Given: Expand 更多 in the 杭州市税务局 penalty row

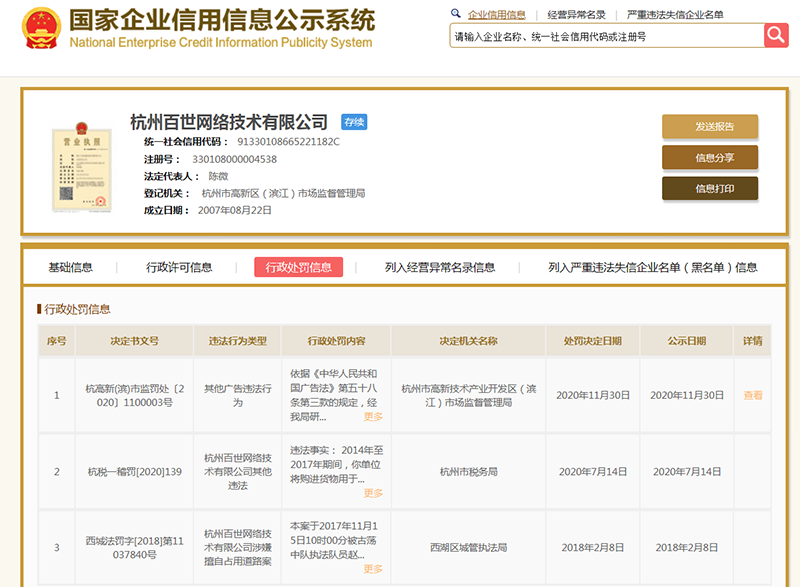Looking at the screenshot, I should pyautogui.click(x=373, y=493).
